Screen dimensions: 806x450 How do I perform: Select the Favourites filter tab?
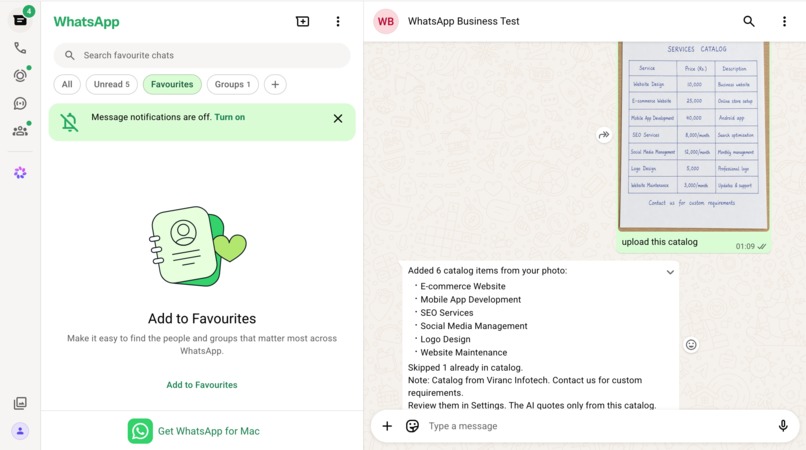click(x=172, y=84)
